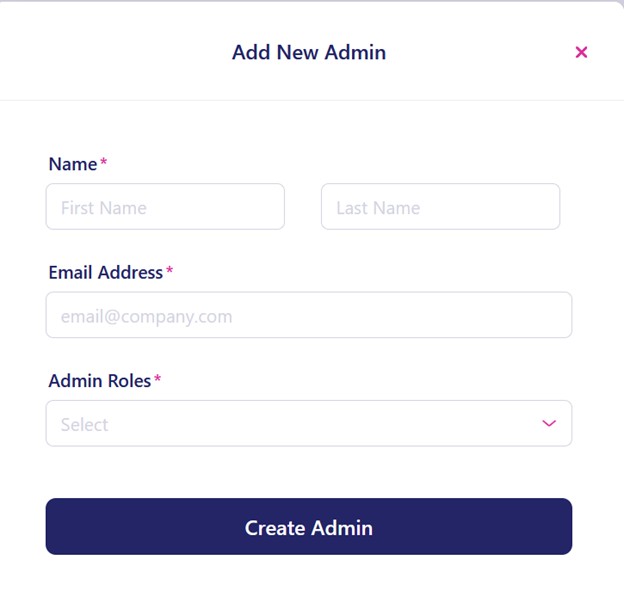Focus the Last Name input field

[440, 207]
